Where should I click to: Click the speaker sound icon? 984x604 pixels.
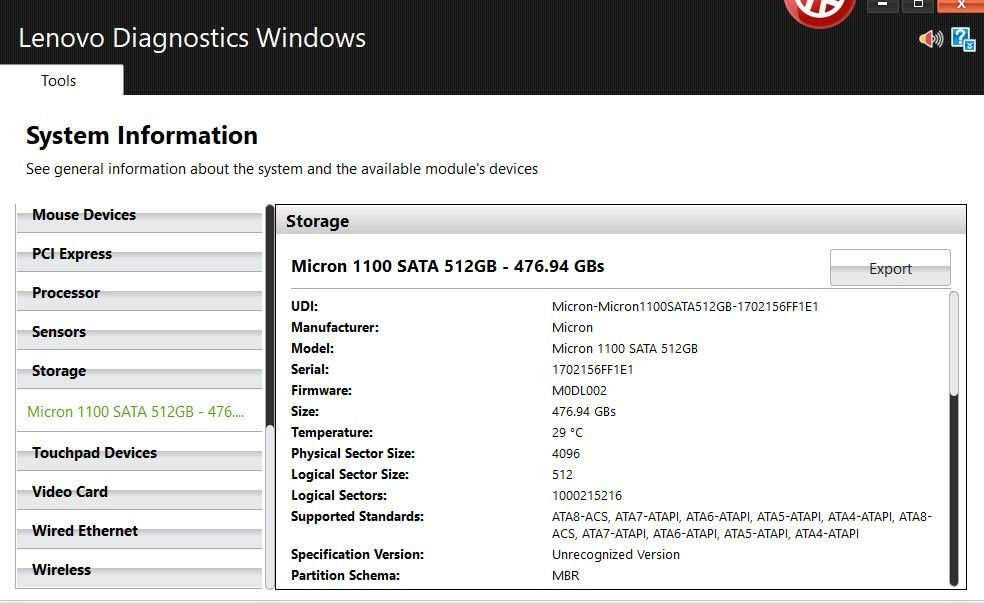point(931,39)
